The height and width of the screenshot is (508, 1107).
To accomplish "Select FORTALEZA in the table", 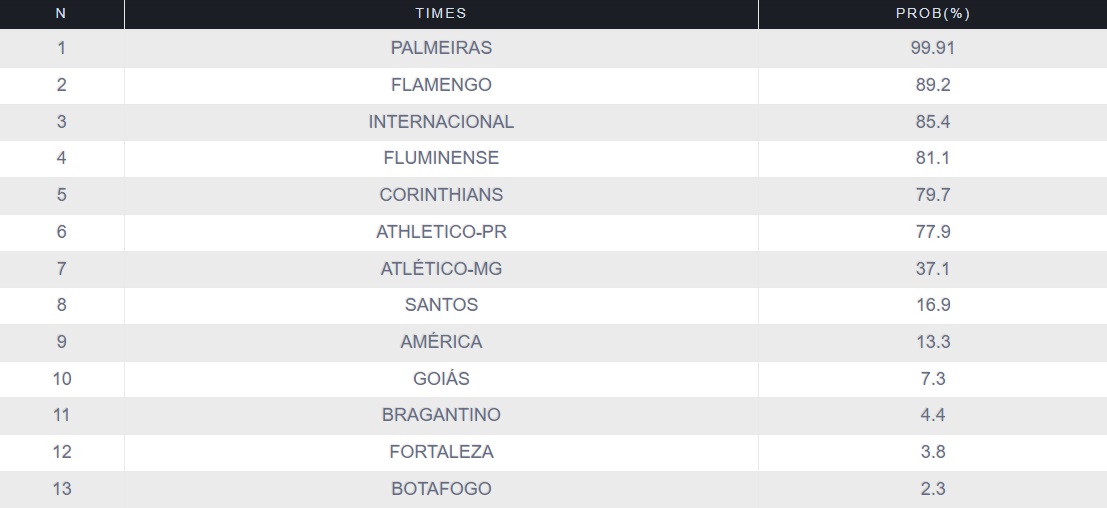I will tap(441, 452).
